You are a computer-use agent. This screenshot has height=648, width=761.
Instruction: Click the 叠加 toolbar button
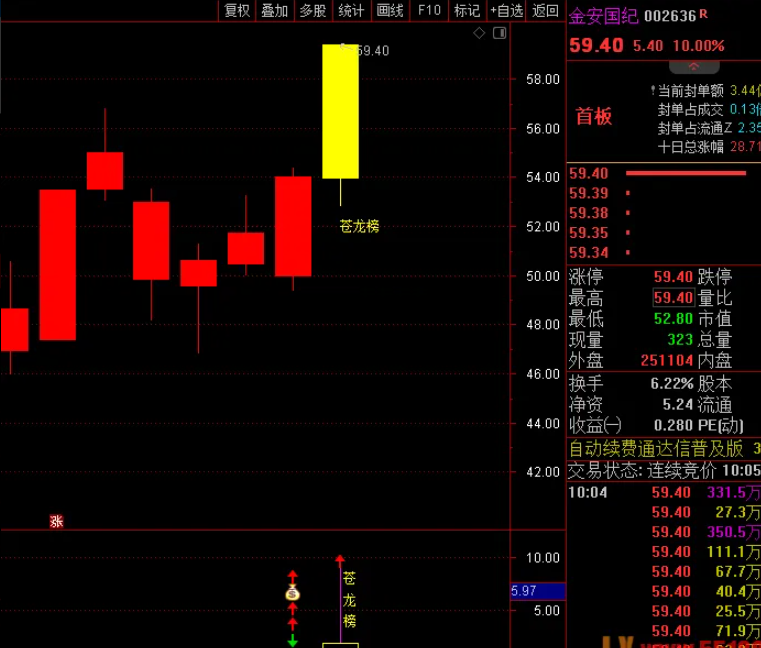[275, 10]
